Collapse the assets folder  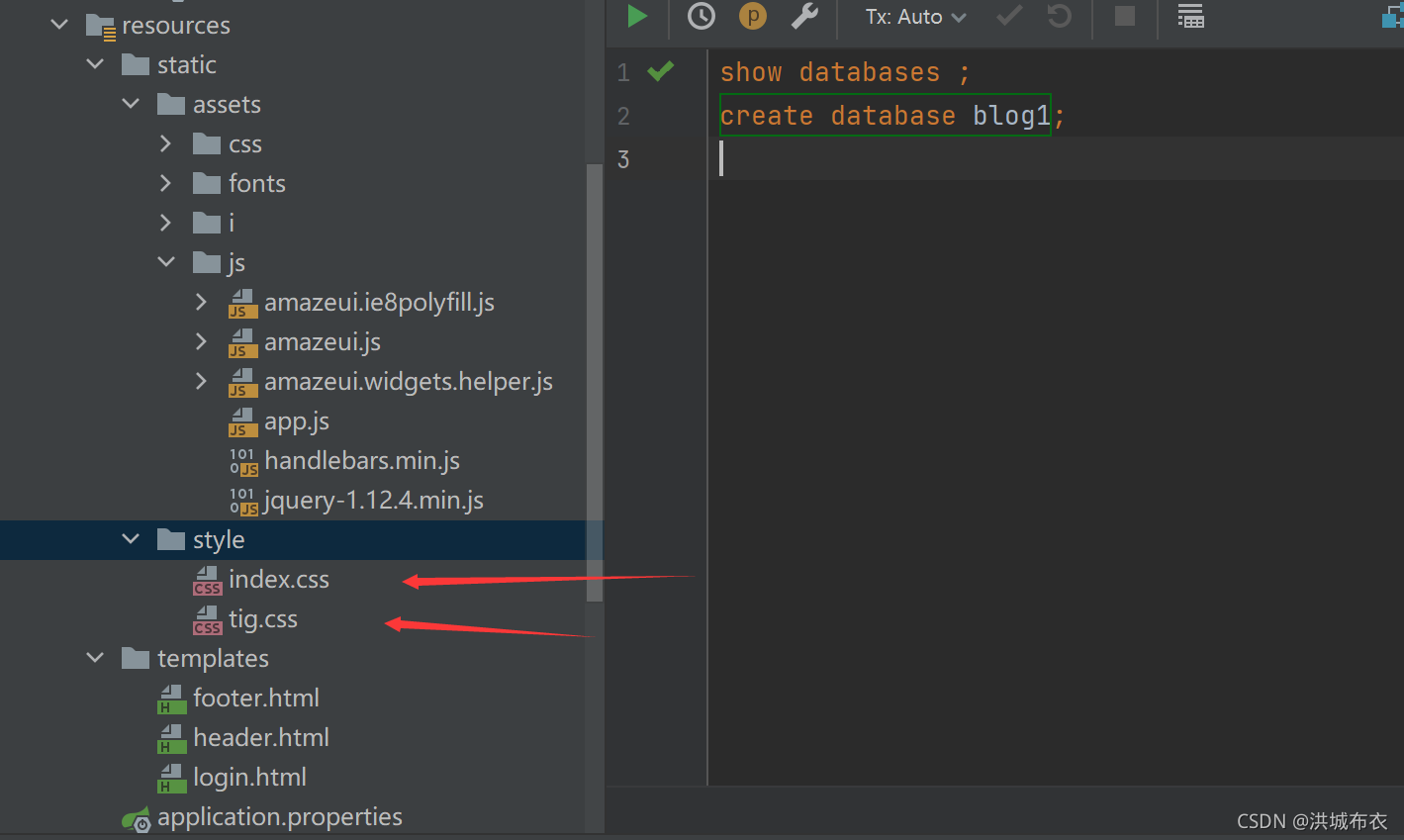point(131,104)
